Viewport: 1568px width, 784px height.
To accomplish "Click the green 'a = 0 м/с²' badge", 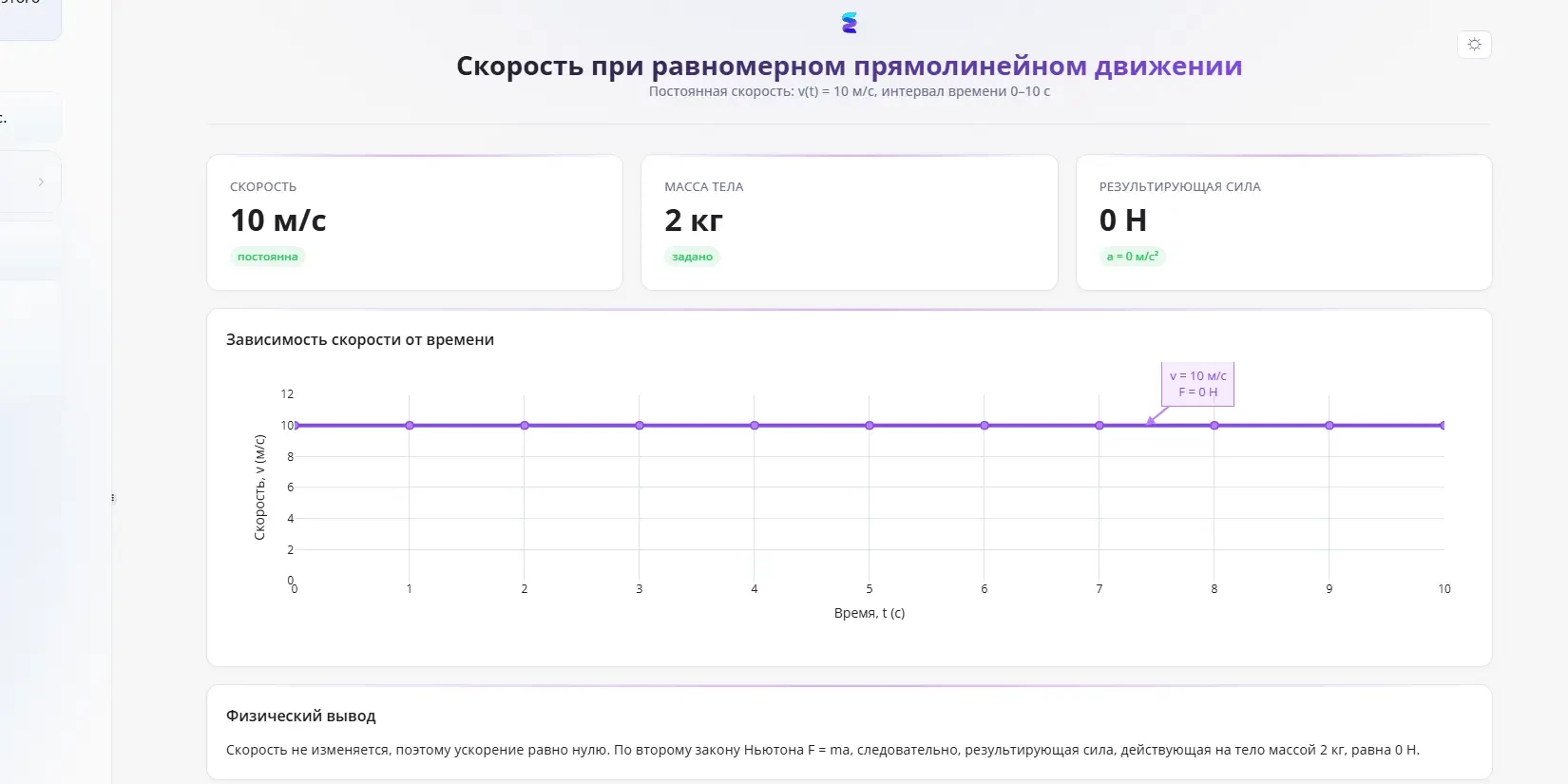I will pyautogui.click(x=1133, y=257).
